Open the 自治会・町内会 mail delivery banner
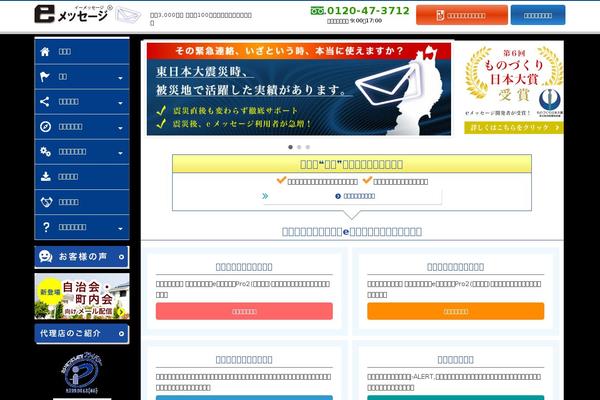 click(82, 296)
